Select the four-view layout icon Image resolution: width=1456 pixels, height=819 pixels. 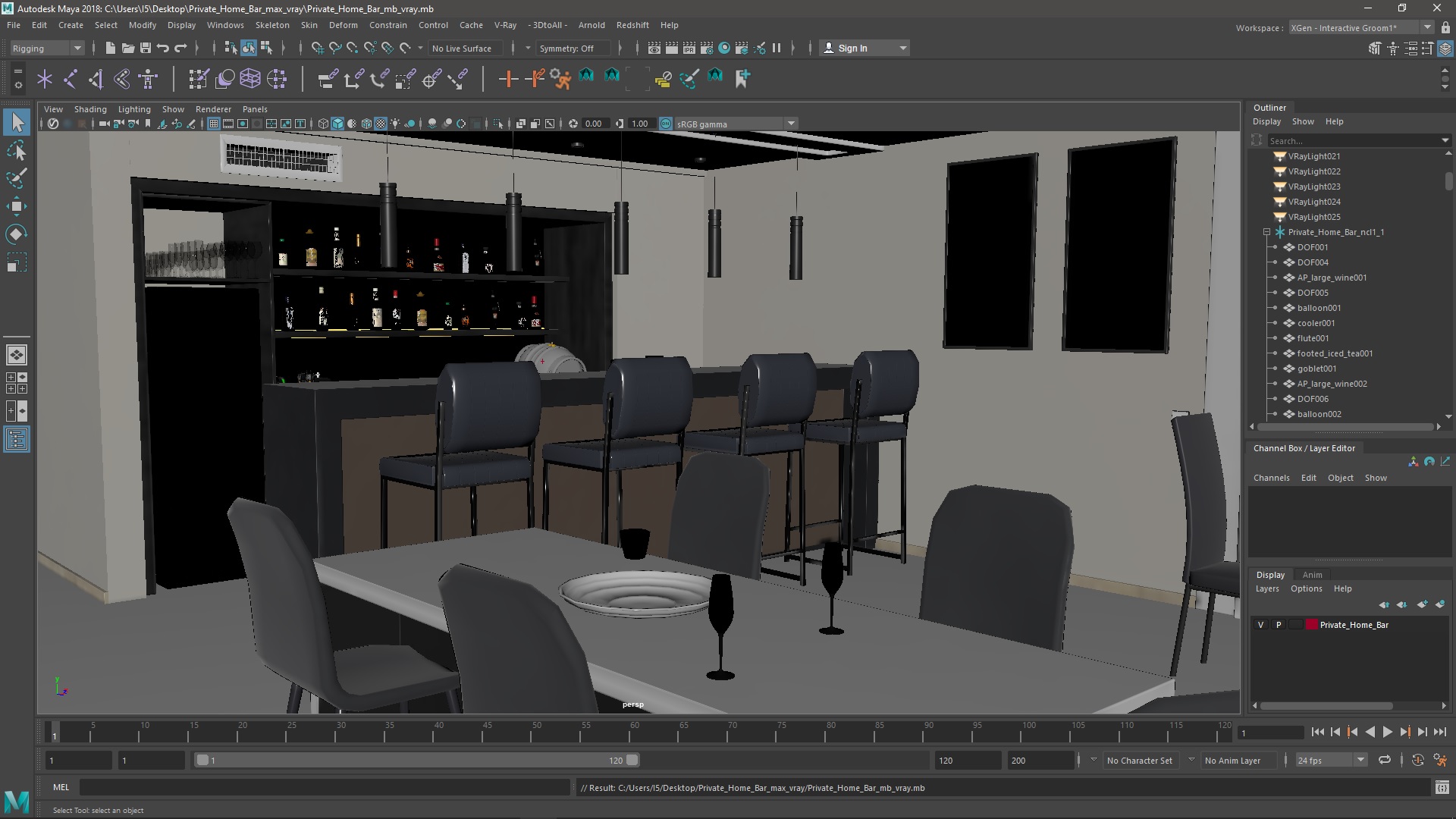point(17,383)
